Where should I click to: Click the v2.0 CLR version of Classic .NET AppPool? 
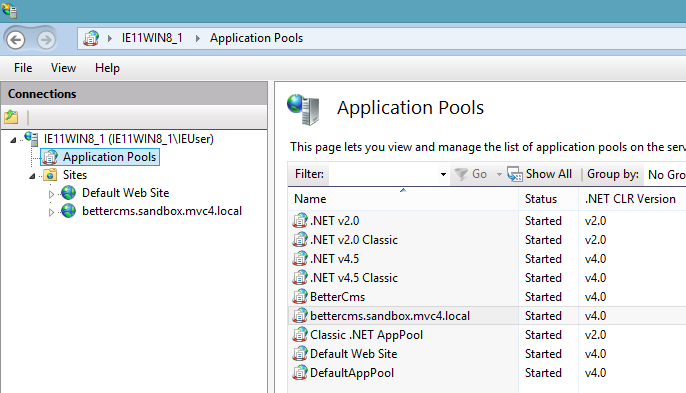pyautogui.click(x=595, y=335)
